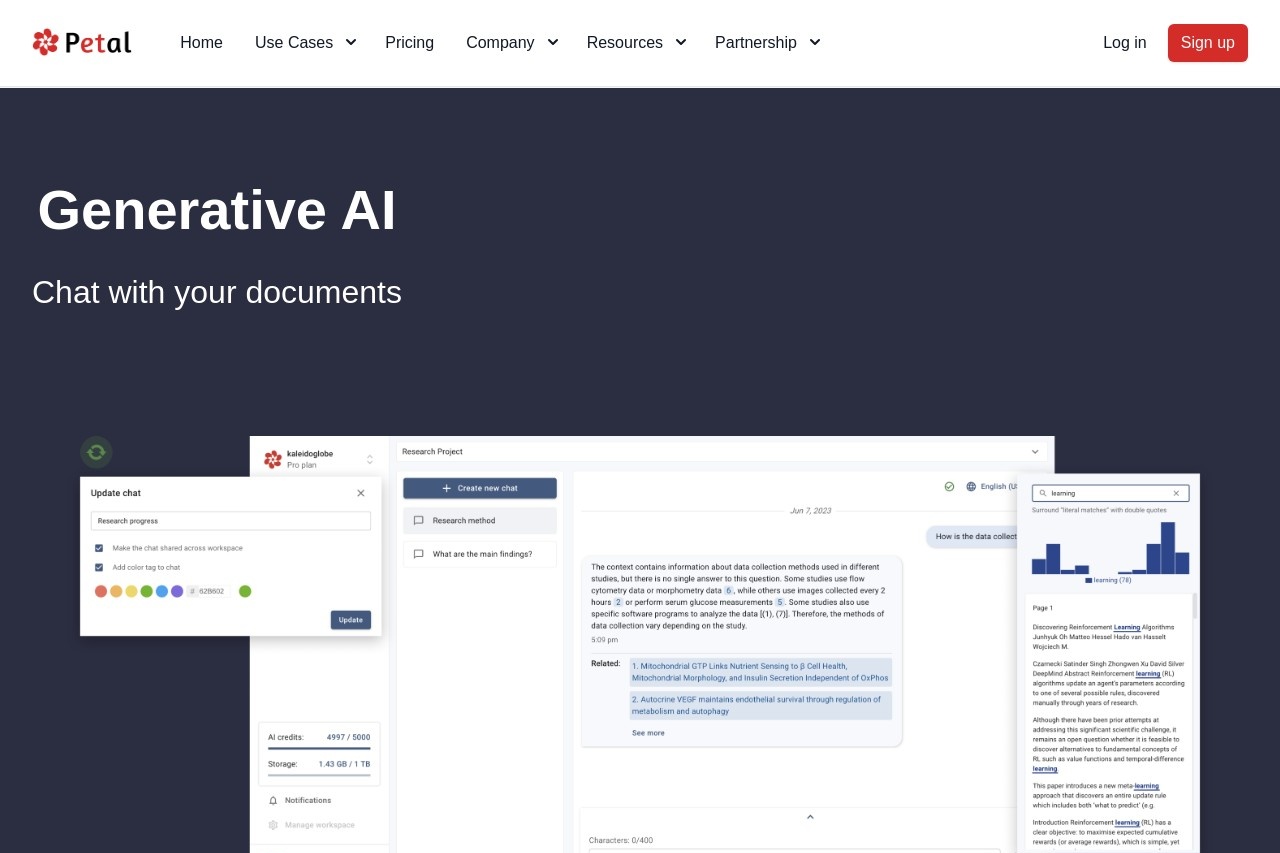
Task: Pick the first green tag swatch in row
Action: (x=147, y=591)
